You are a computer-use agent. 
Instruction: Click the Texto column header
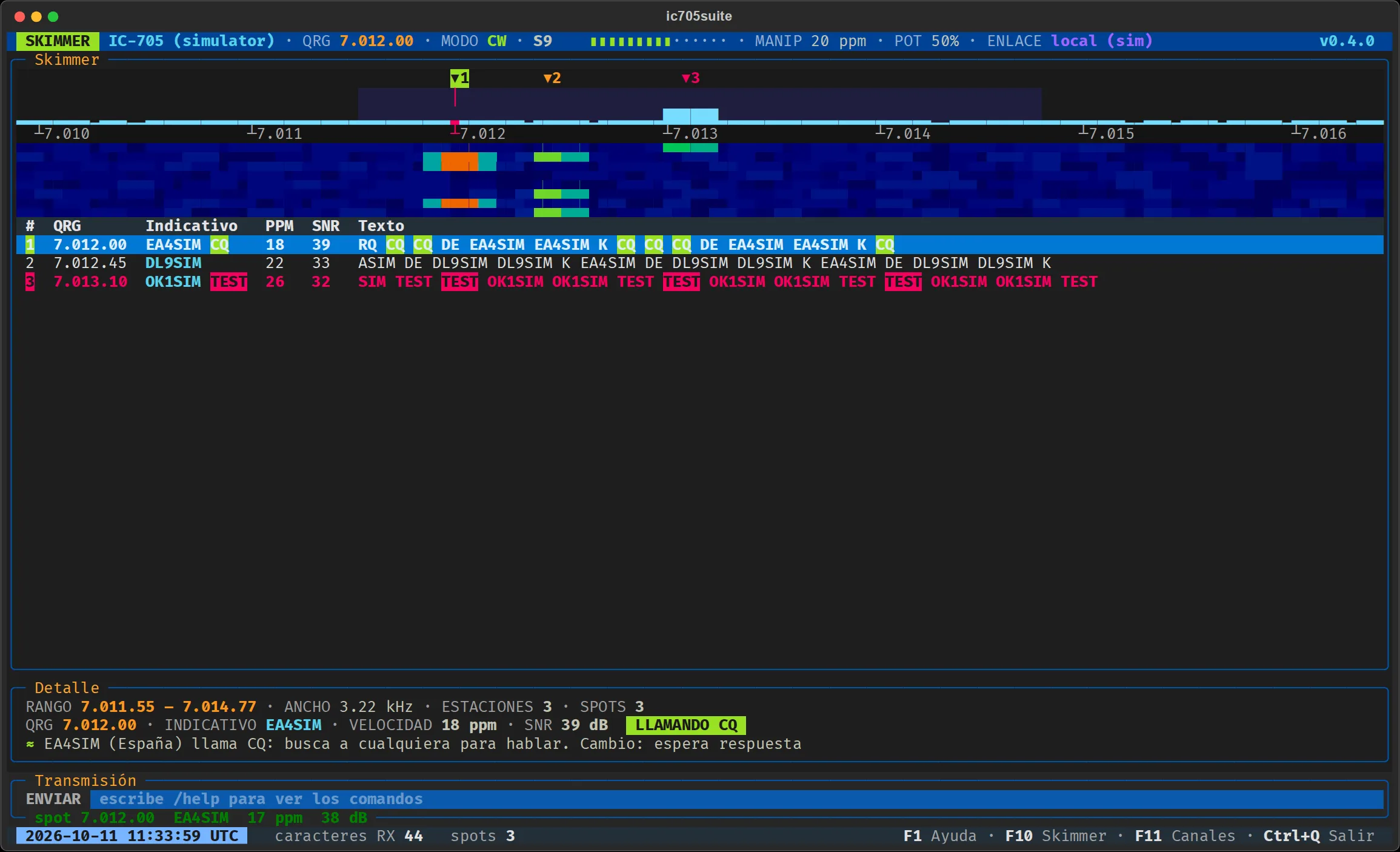click(x=381, y=226)
